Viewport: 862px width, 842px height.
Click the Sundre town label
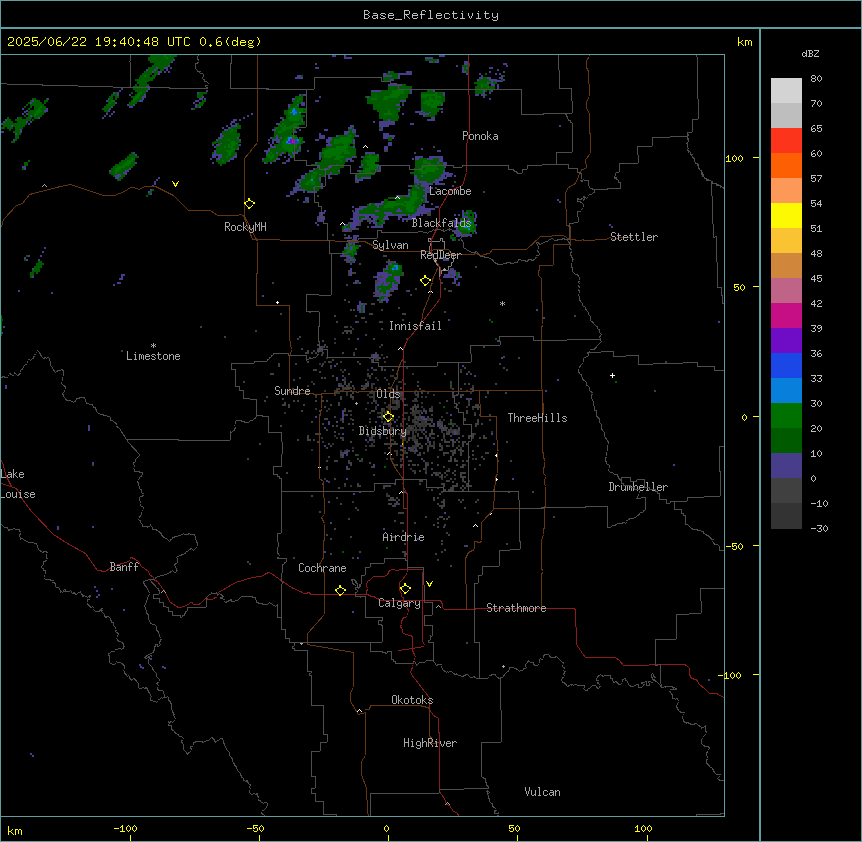tap(292, 391)
